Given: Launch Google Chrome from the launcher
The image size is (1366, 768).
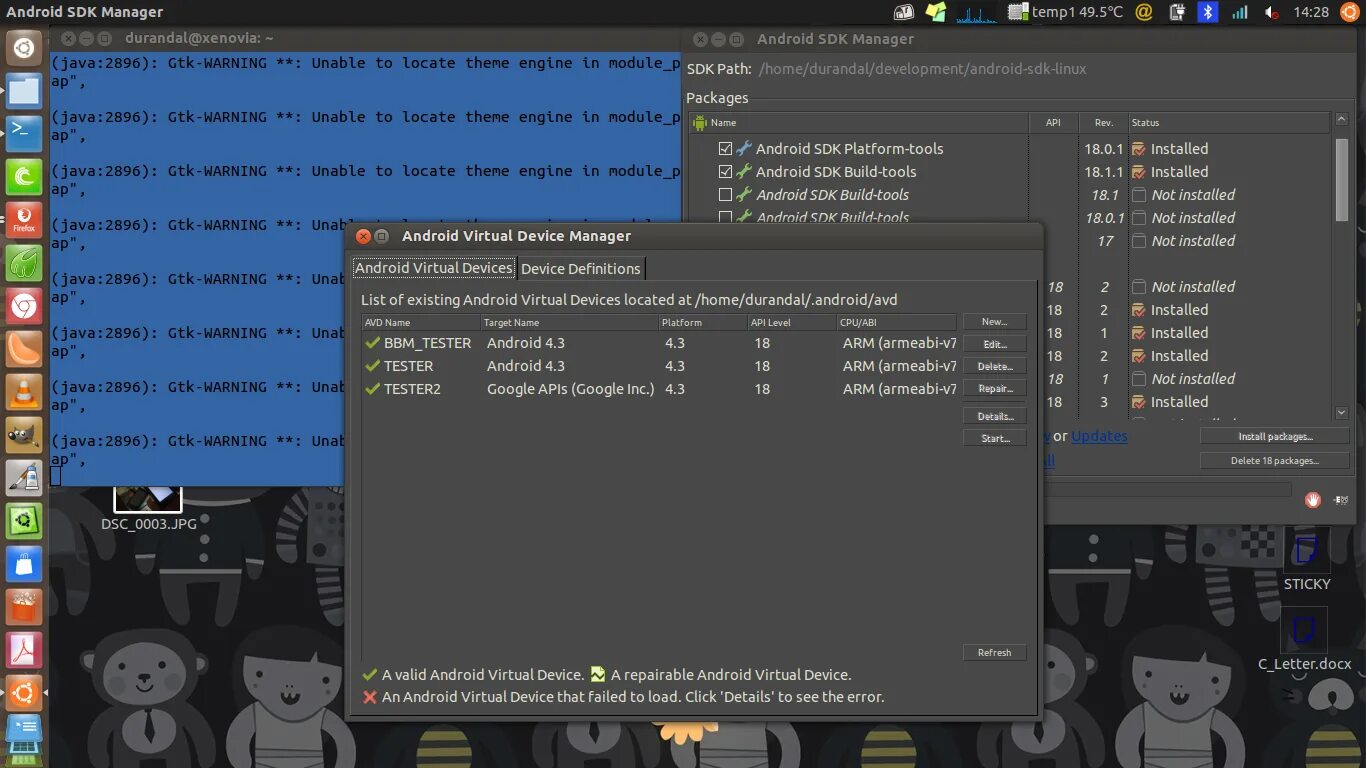Looking at the screenshot, I should pos(24,307).
